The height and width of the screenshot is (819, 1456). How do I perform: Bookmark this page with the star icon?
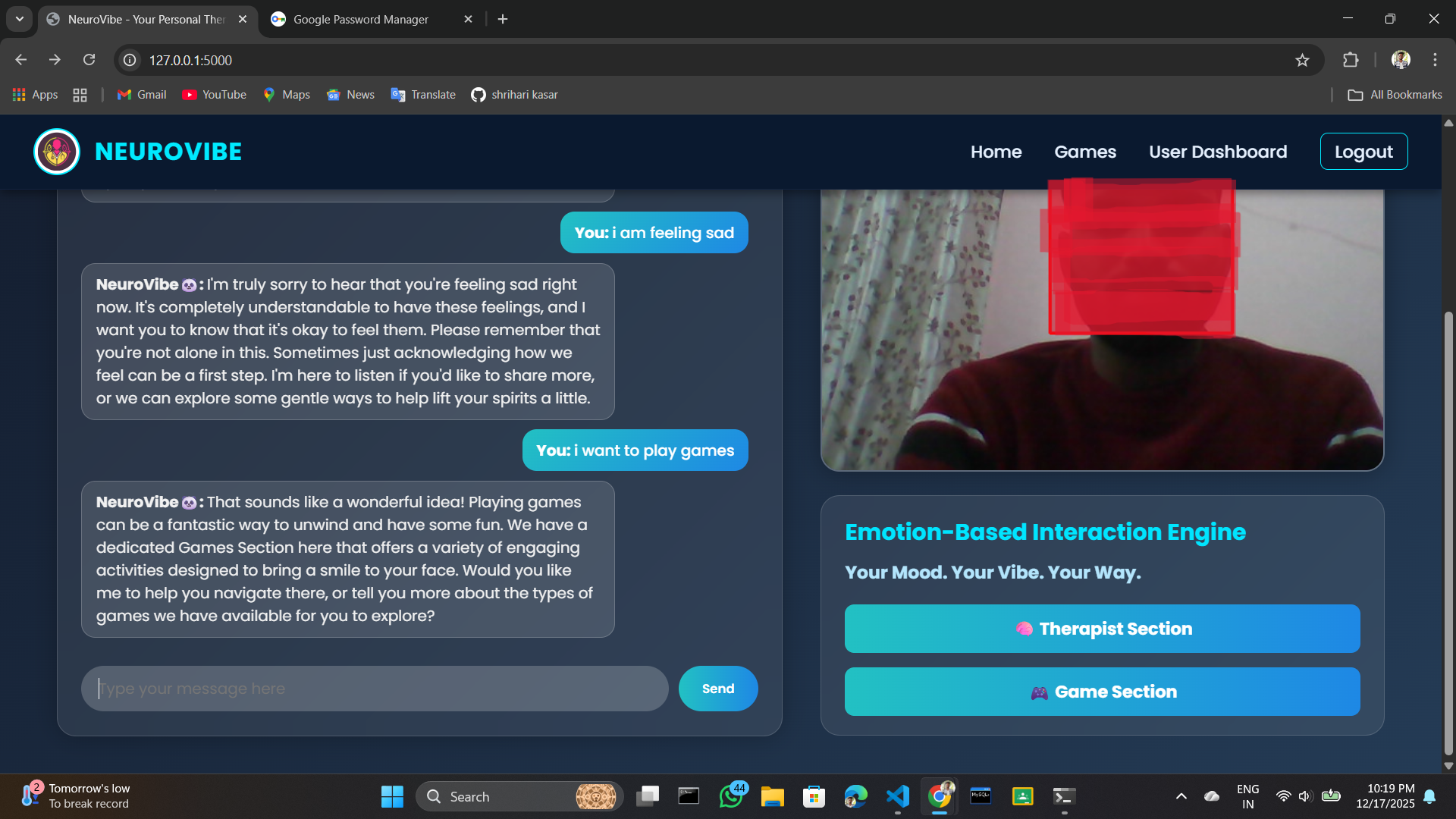coord(1302,60)
